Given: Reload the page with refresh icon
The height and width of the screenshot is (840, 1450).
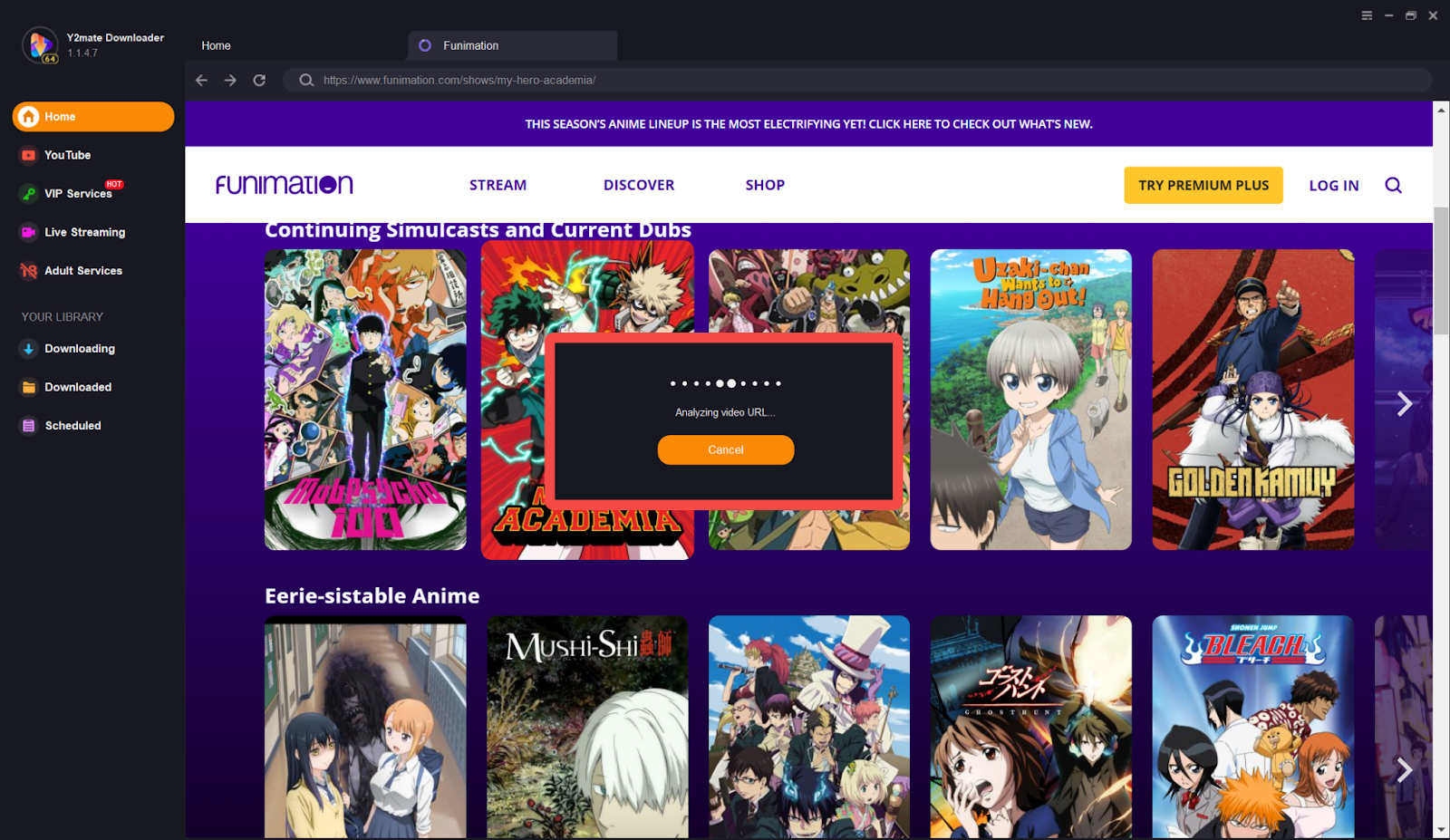Looking at the screenshot, I should click(259, 81).
